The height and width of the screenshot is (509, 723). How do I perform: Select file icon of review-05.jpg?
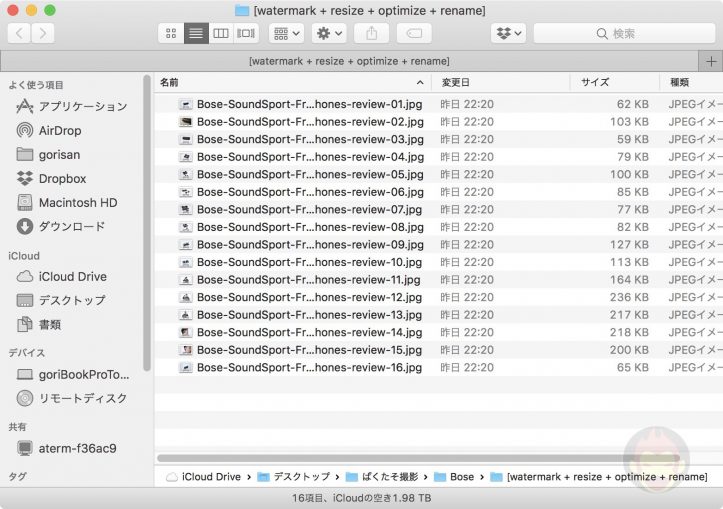coord(185,175)
